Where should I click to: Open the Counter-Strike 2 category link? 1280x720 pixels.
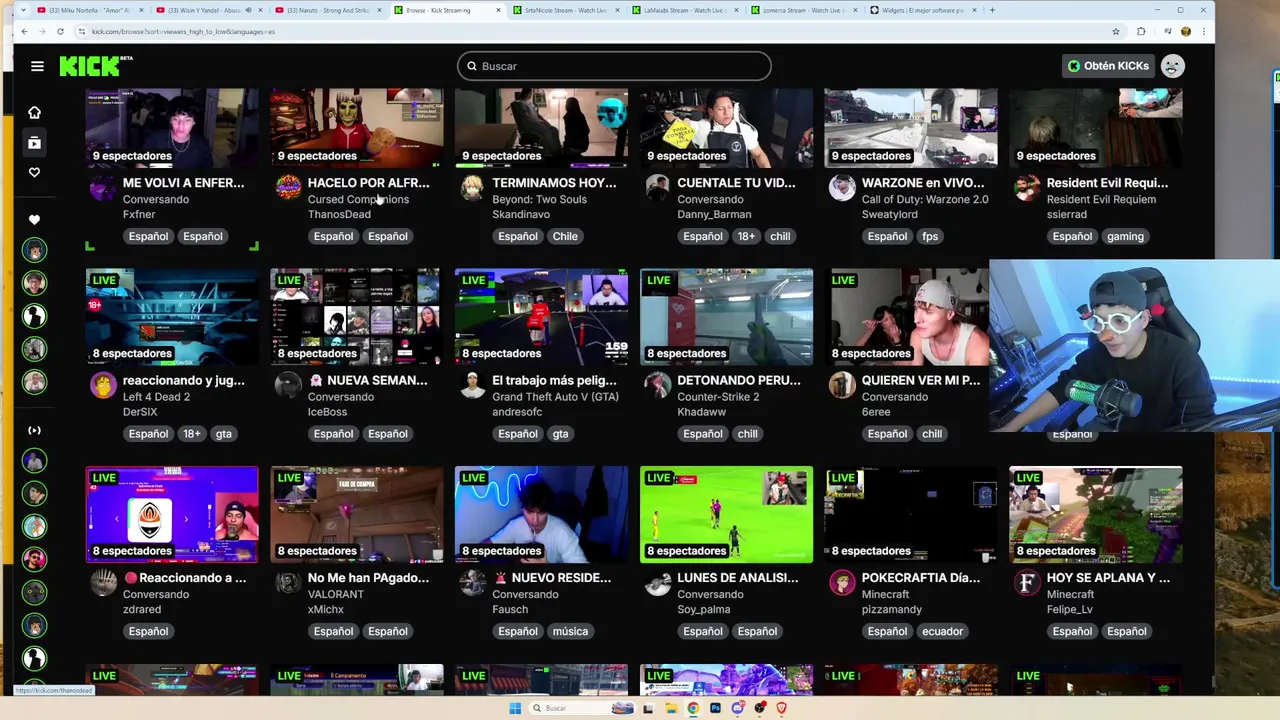[718, 397]
